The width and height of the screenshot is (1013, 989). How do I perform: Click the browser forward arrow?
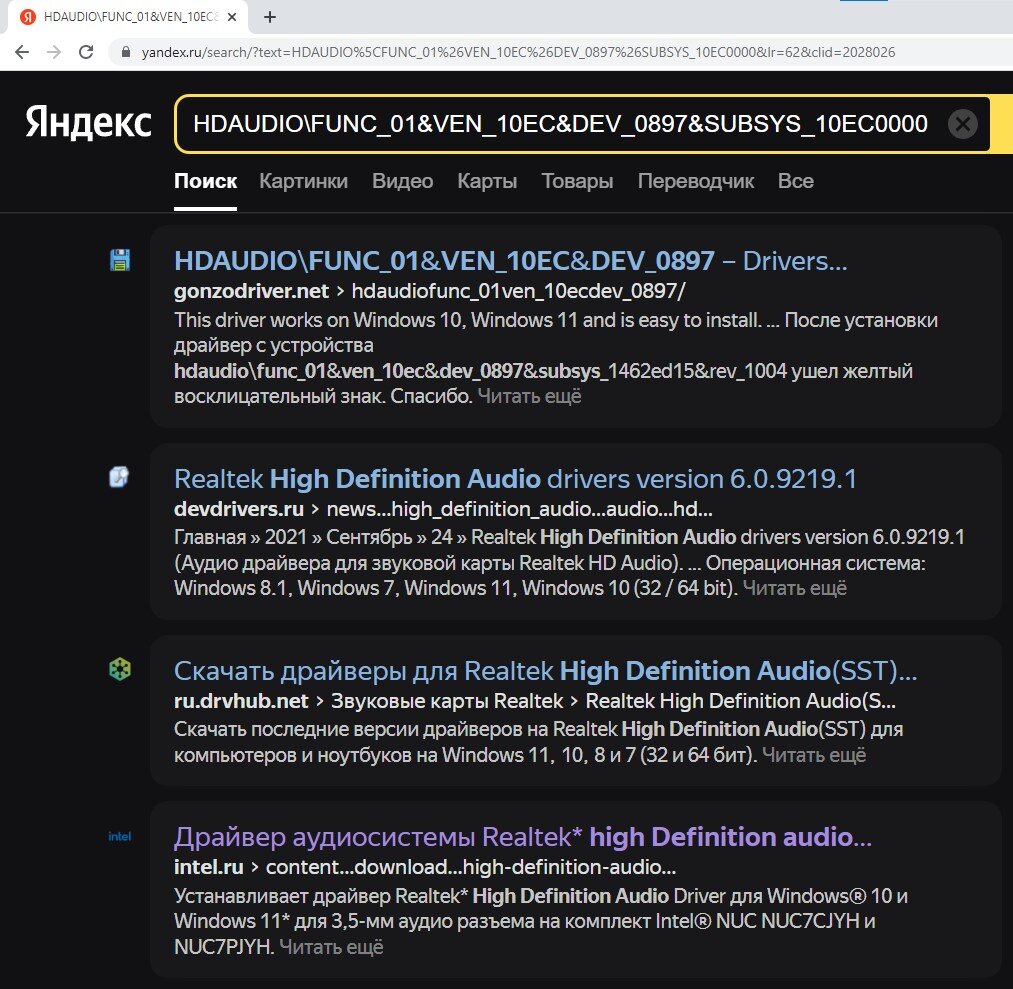pos(54,52)
